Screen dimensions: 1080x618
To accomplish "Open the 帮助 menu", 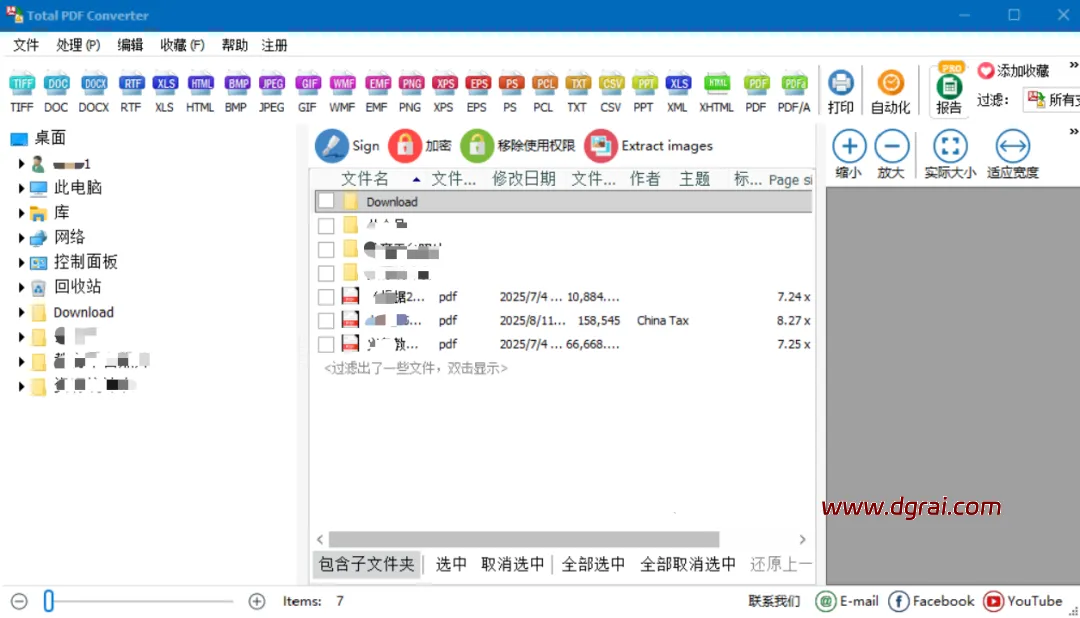I will click(234, 45).
